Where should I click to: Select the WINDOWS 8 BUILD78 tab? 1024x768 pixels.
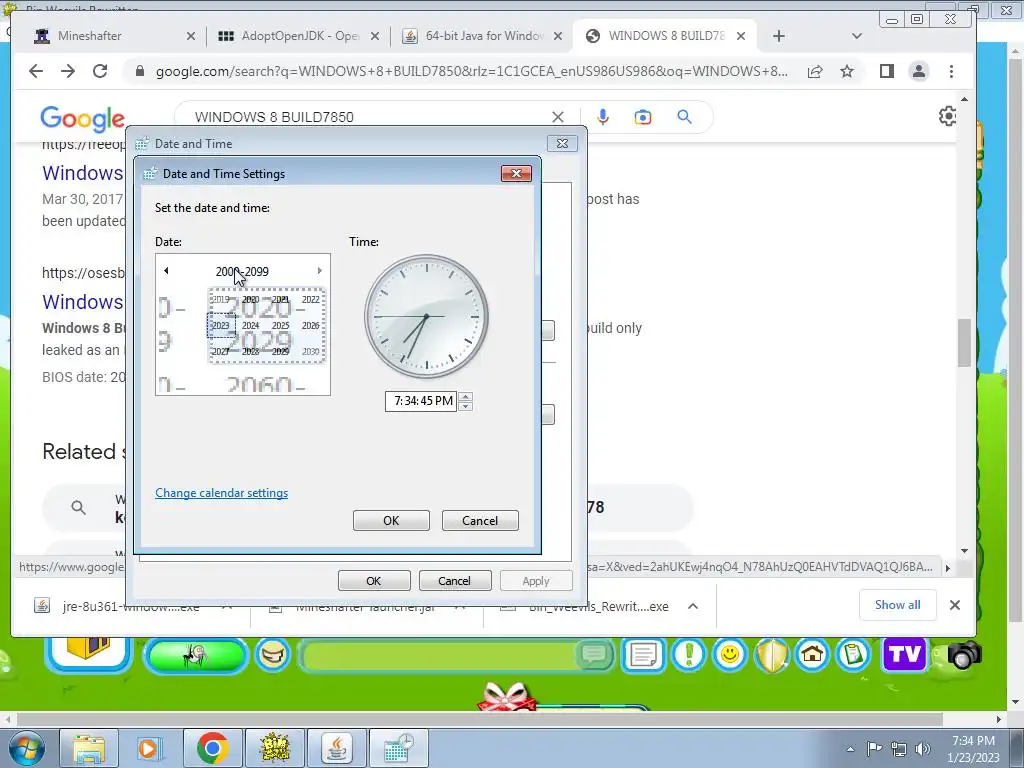click(666, 36)
